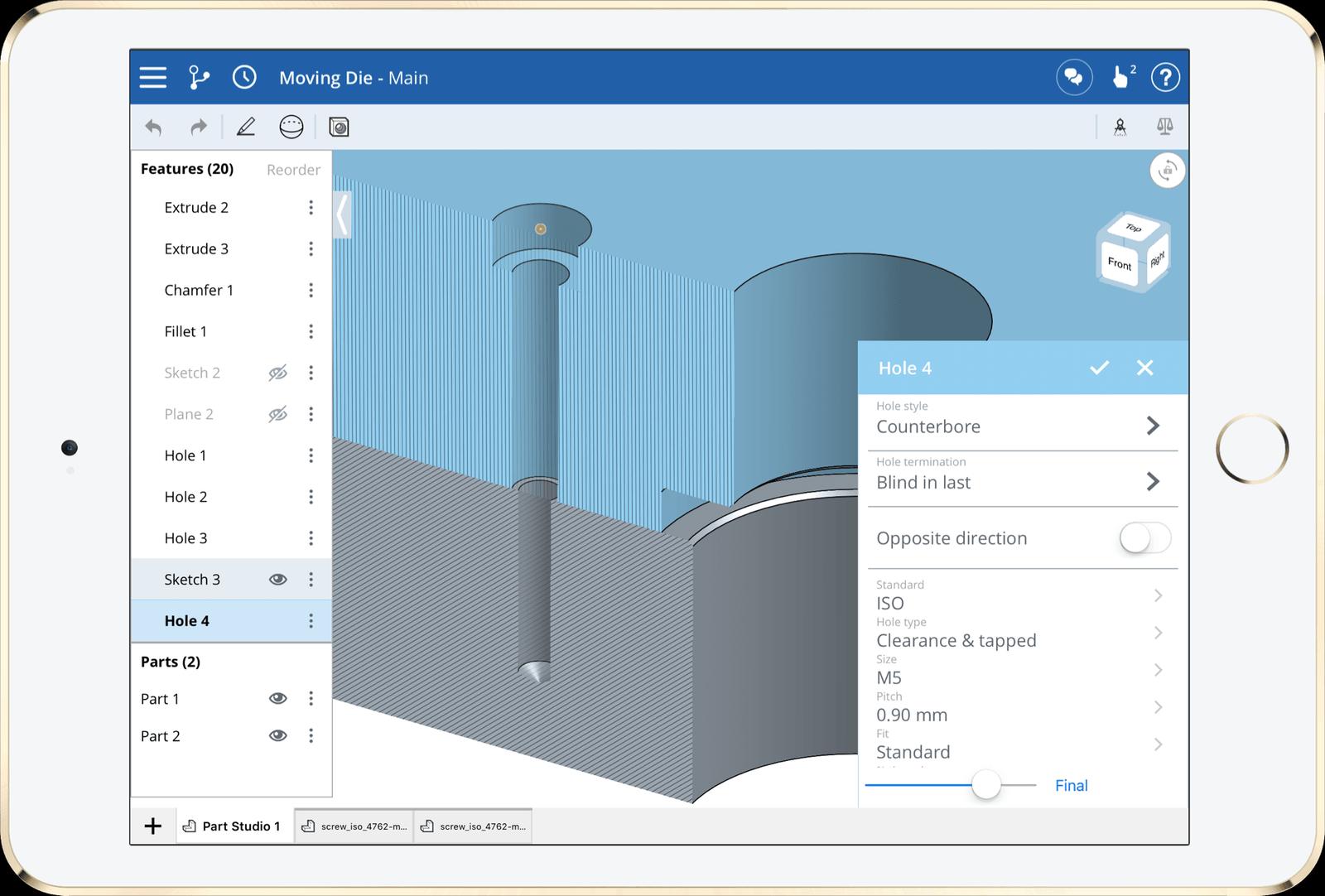Click the undo arrow
The image size is (1325, 896).
(153, 127)
